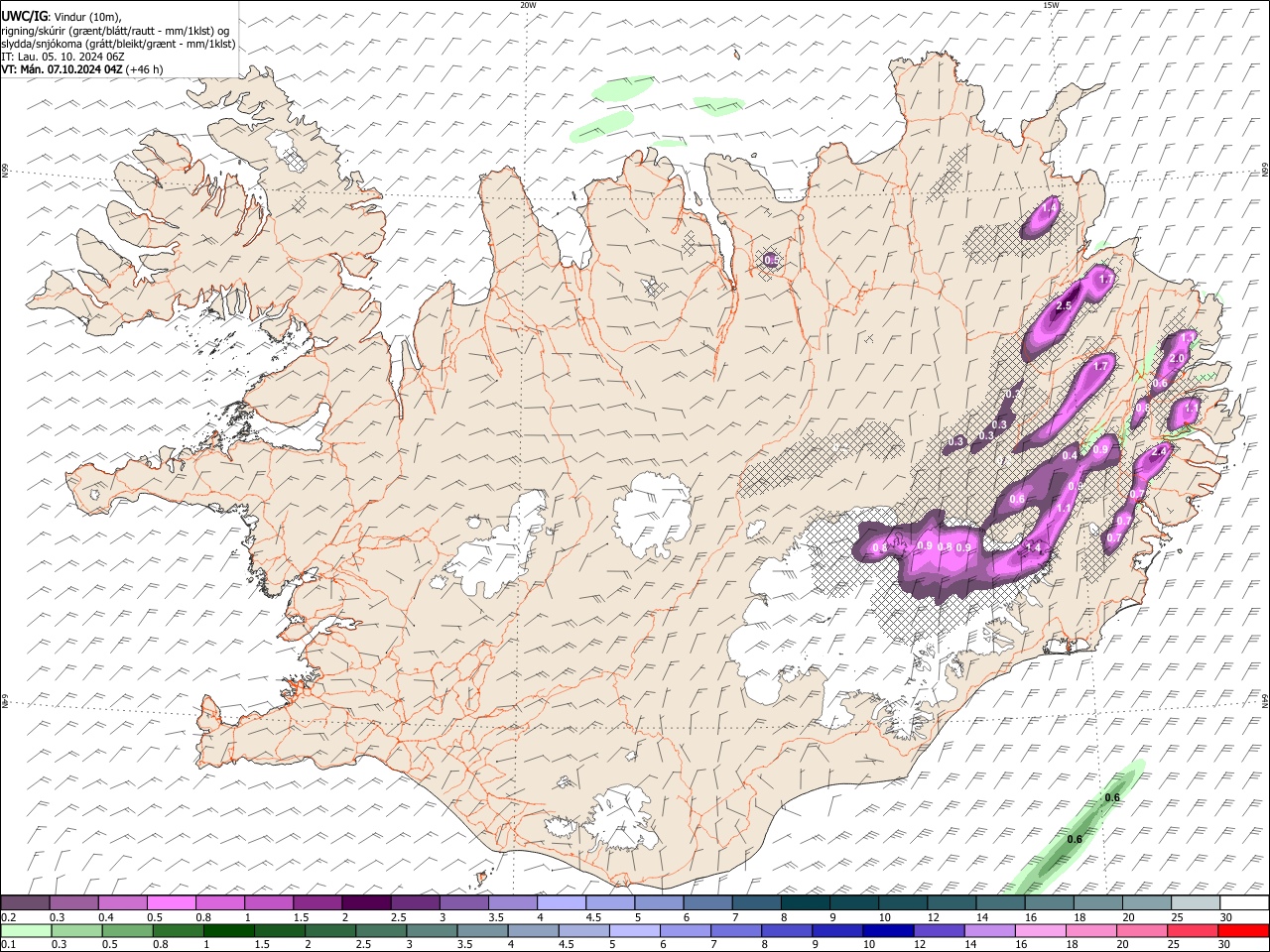Image resolution: width=1270 pixels, height=952 pixels.
Task: Pick the light lavender 4 swatch, upper scale
Action: click(x=562, y=902)
